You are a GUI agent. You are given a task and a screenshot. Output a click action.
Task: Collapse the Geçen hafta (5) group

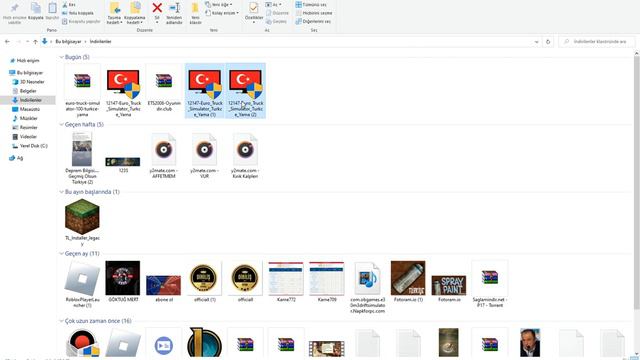point(62,124)
